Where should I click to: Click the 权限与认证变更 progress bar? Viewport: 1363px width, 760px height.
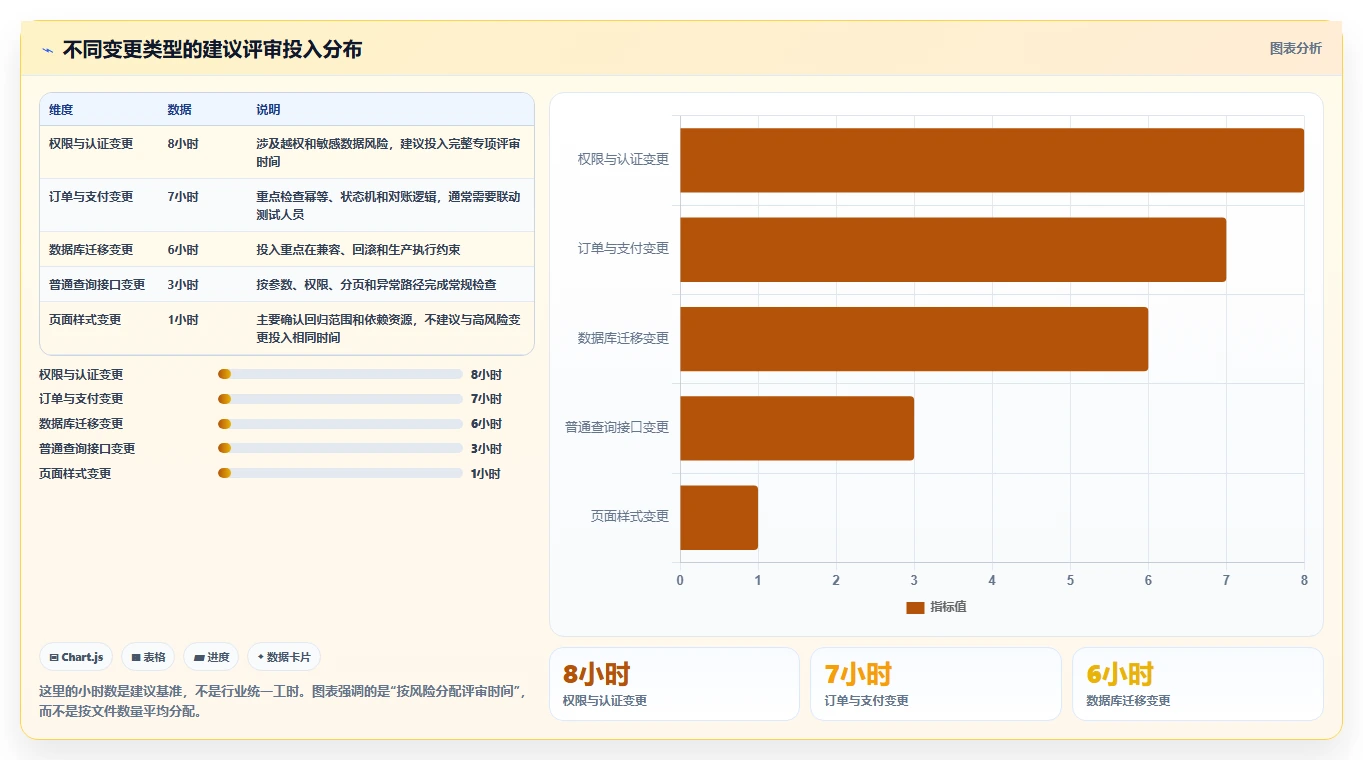[x=340, y=374]
